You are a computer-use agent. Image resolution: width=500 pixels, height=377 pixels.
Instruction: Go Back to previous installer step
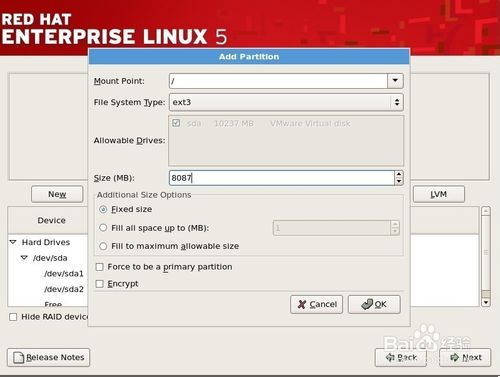(401, 358)
